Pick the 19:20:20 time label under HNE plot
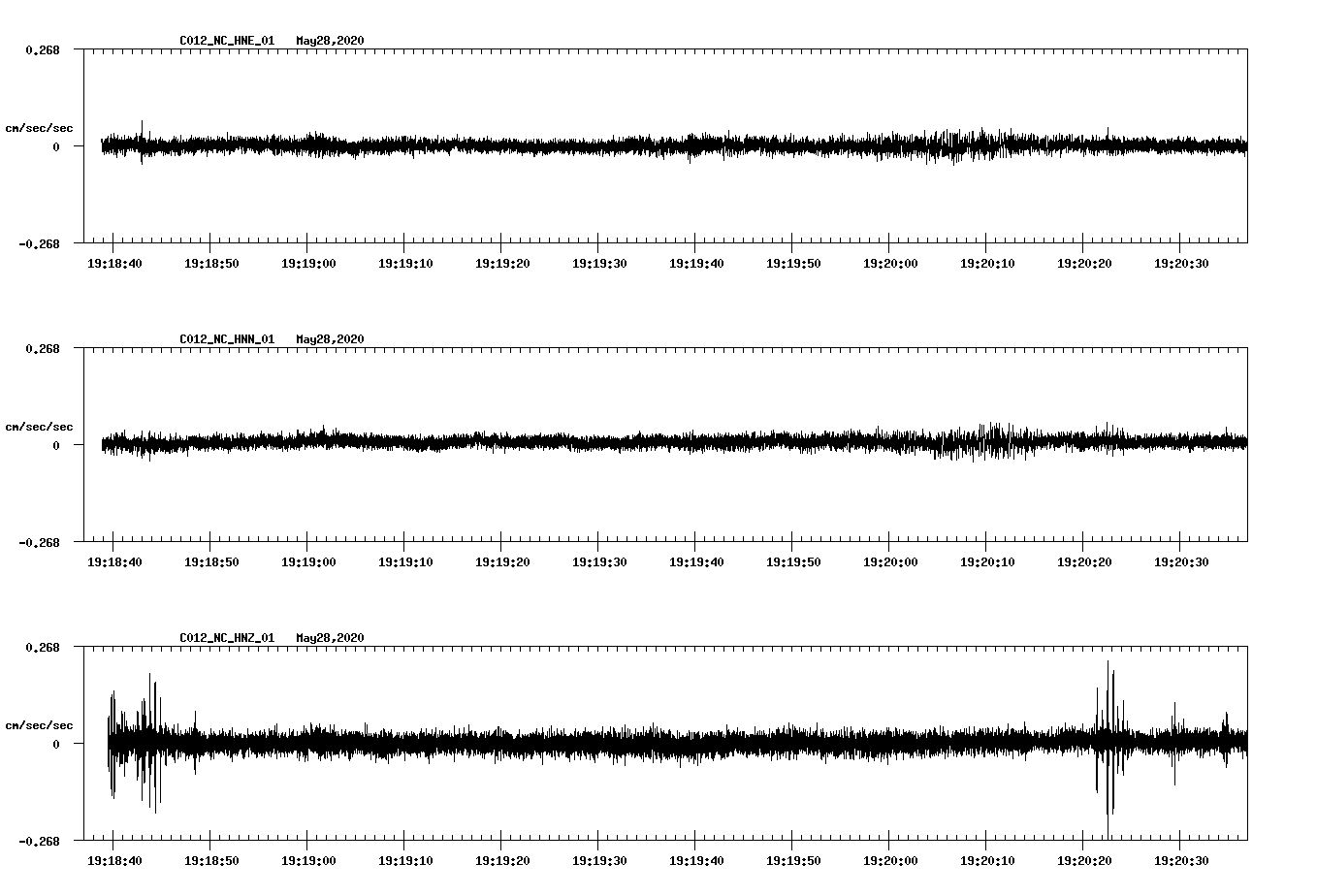1317x896 pixels. (1084, 263)
